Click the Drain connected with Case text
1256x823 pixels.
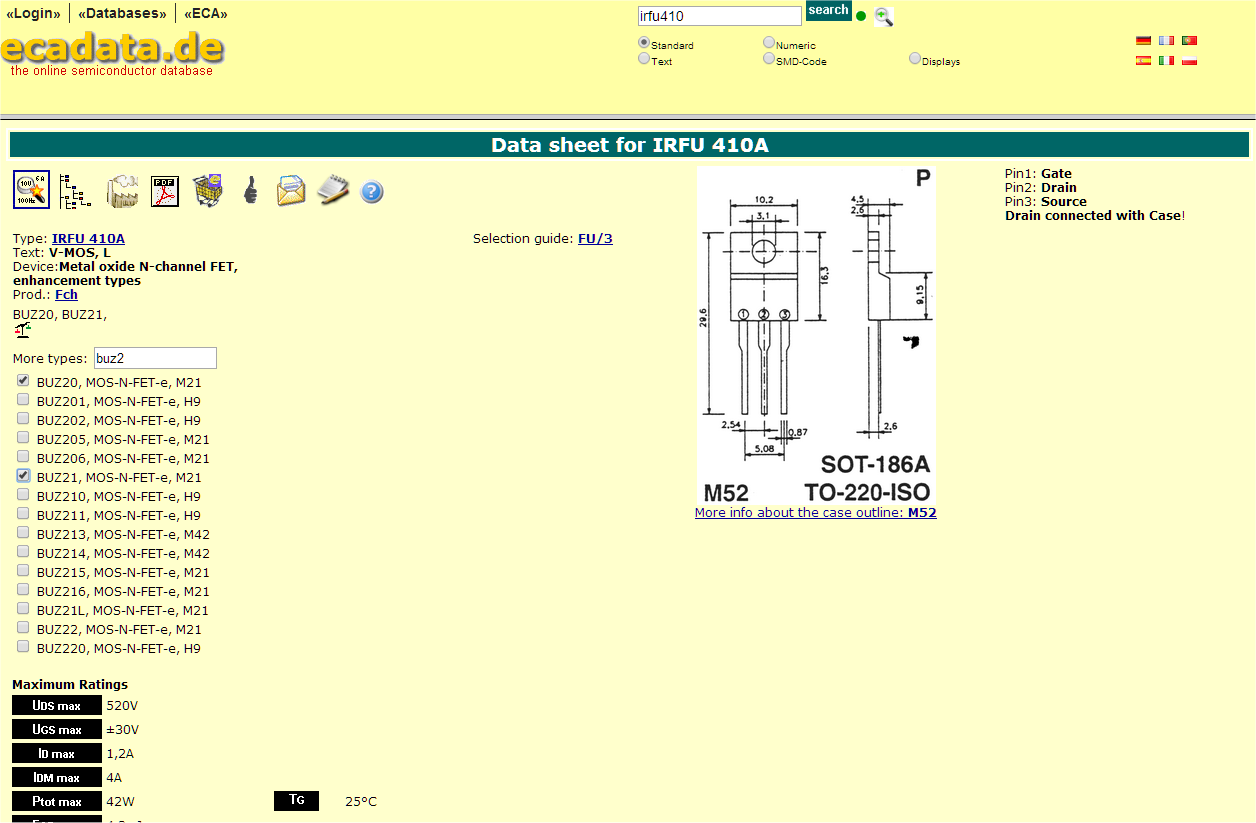click(x=1095, y=216)
